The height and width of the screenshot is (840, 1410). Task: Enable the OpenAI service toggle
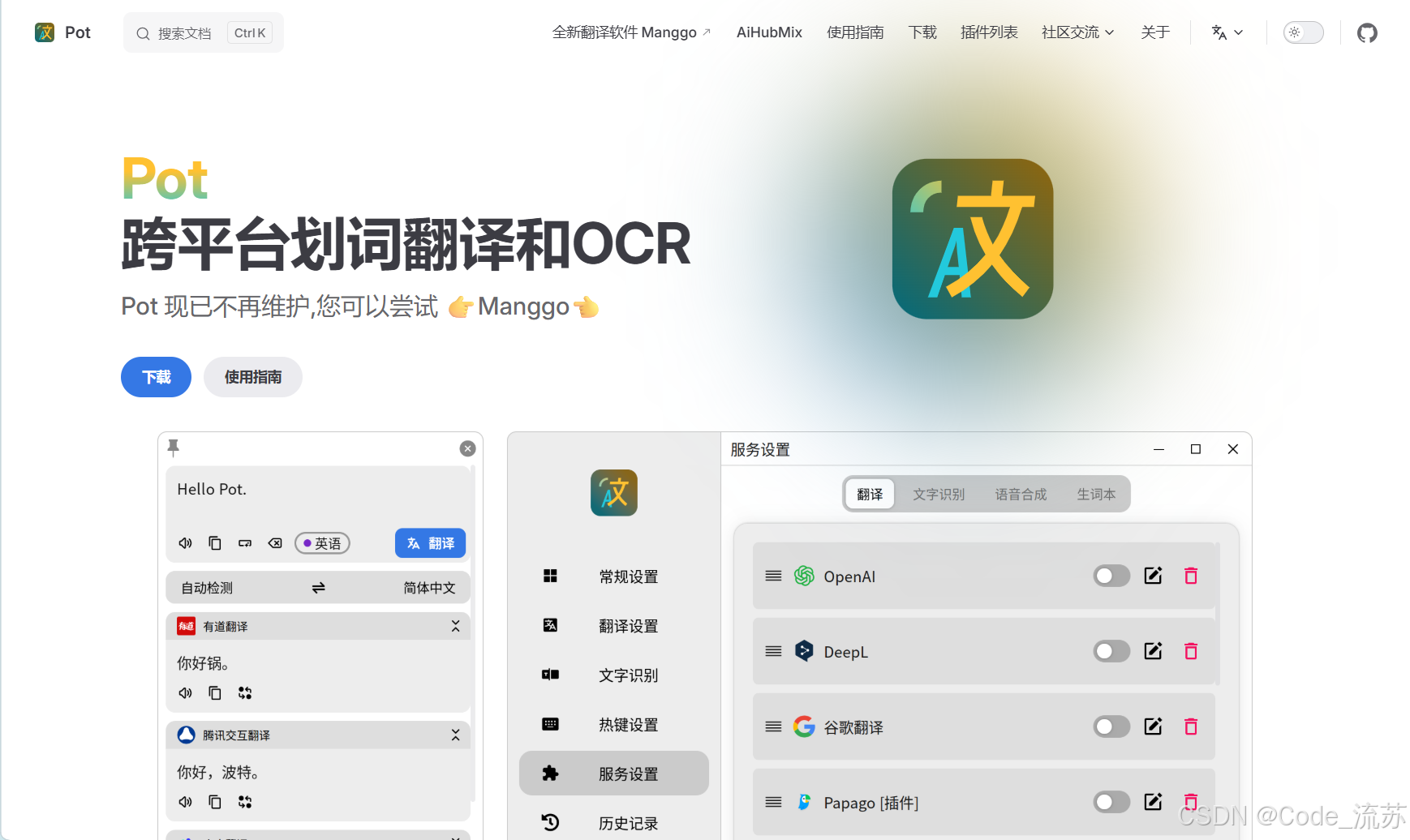[x=1111, y=576]
